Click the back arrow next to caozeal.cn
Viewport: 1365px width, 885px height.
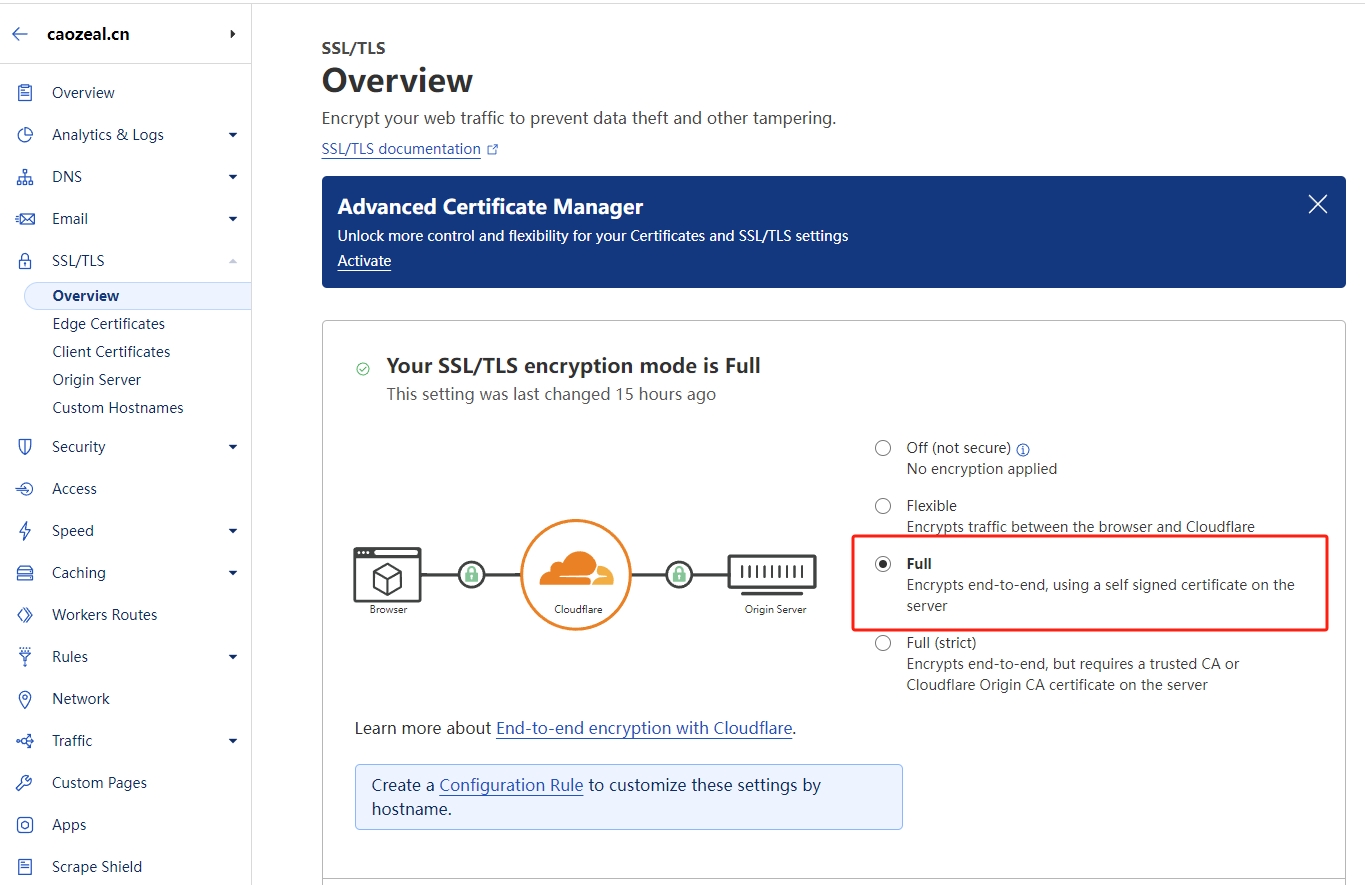point(19,33)
